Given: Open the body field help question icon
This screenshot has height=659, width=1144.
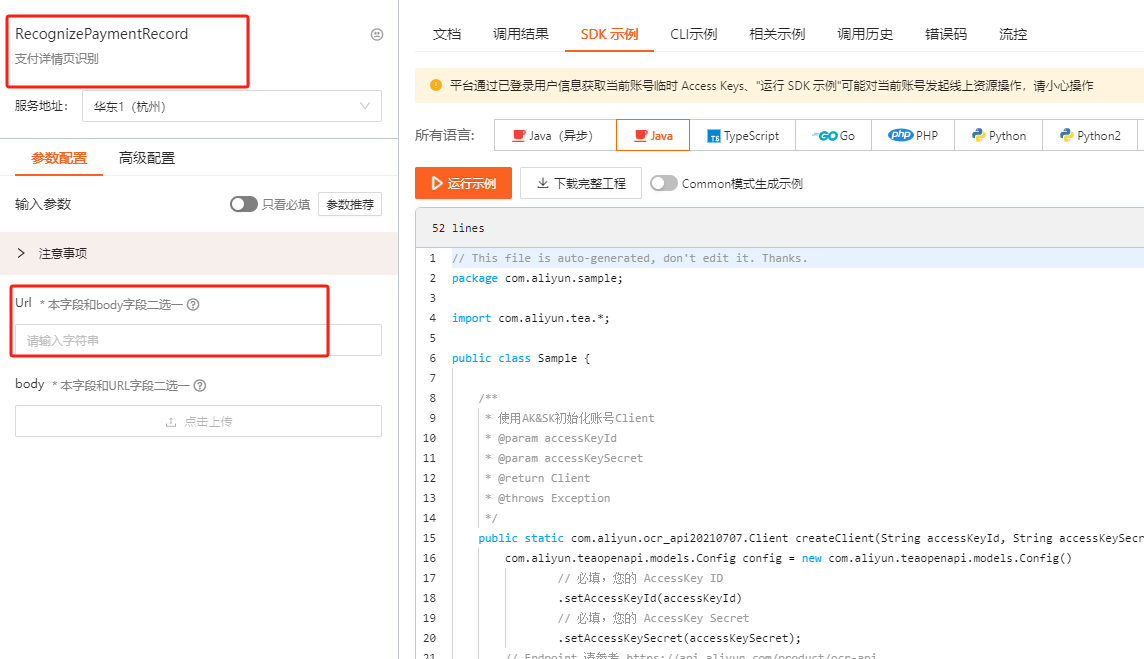Looking at the screenshot, I should point(200,385).
